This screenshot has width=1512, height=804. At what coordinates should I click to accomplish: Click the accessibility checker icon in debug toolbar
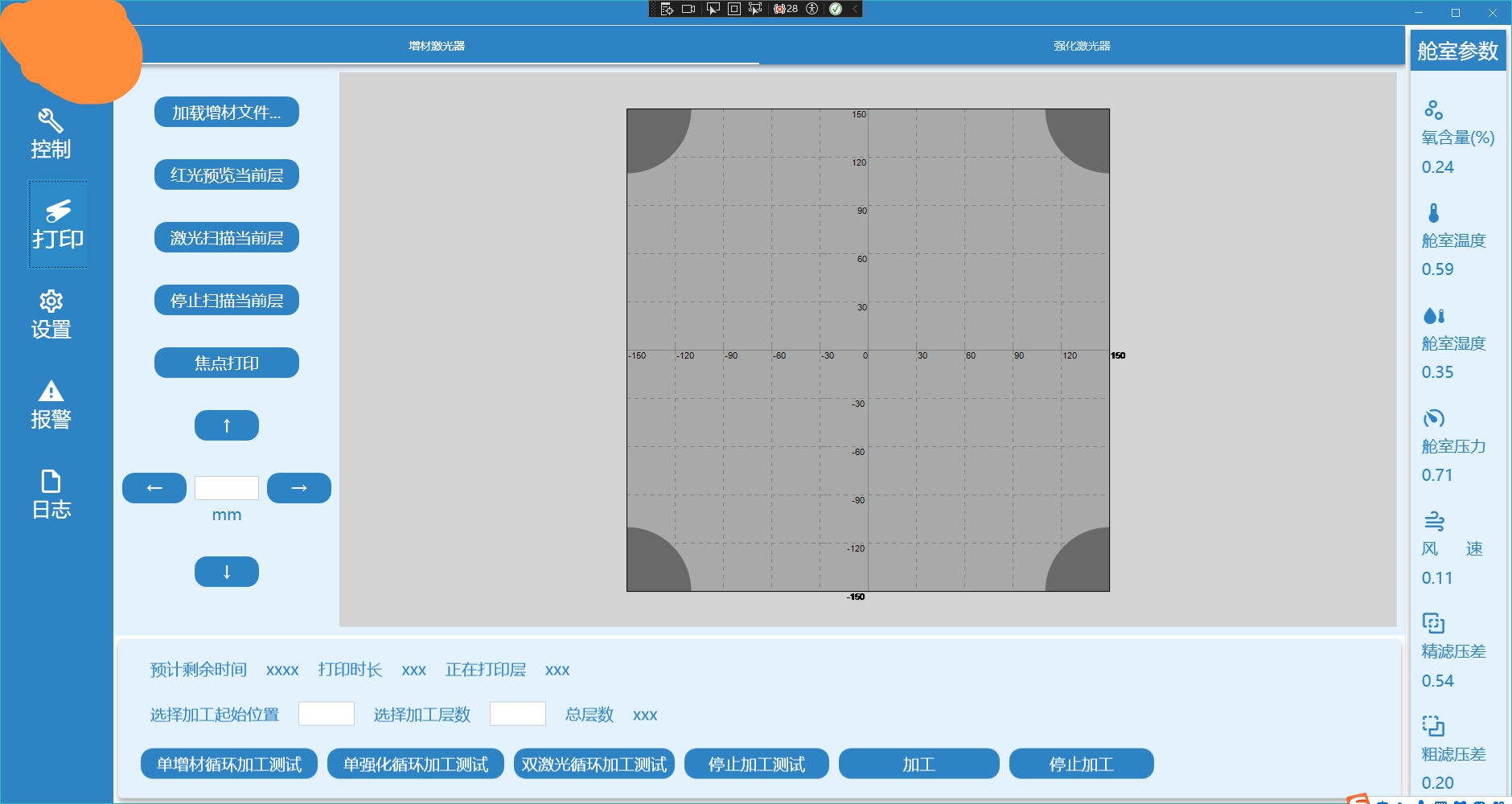(812, 9)
